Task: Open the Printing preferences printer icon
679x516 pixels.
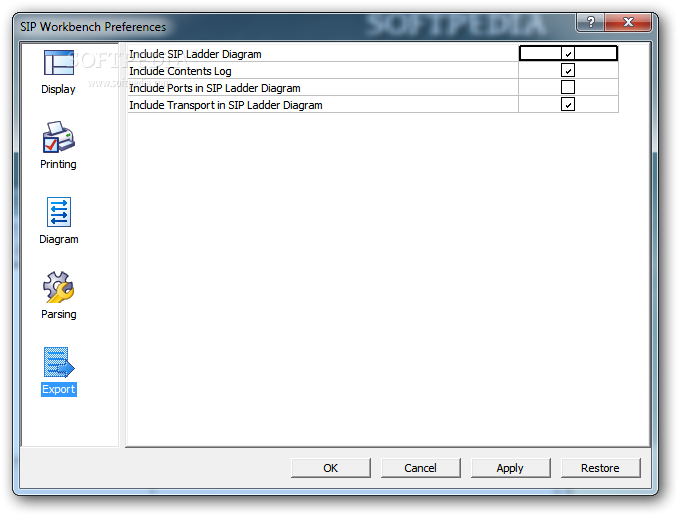Action: pos(58,137)
